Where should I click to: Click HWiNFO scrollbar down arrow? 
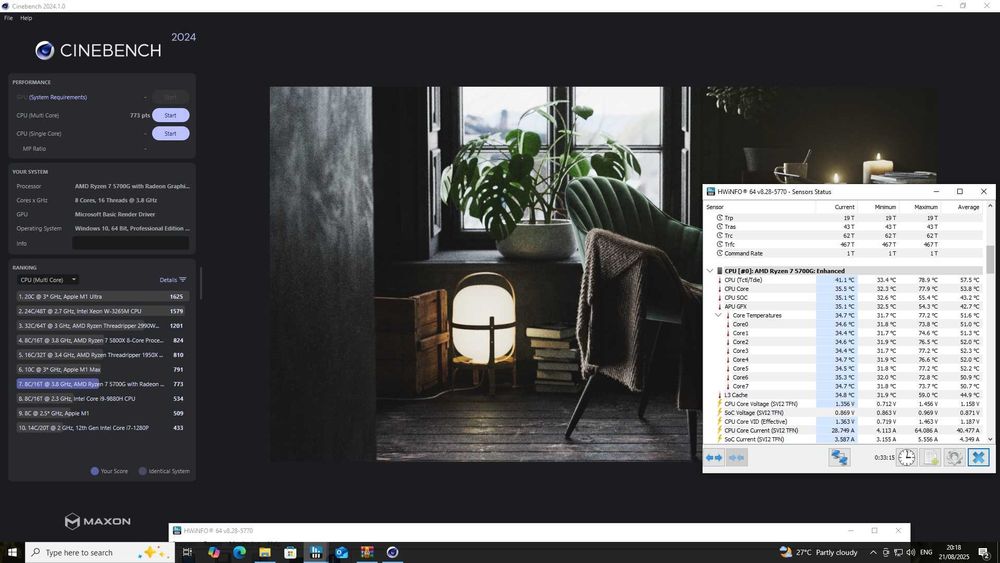990,439
